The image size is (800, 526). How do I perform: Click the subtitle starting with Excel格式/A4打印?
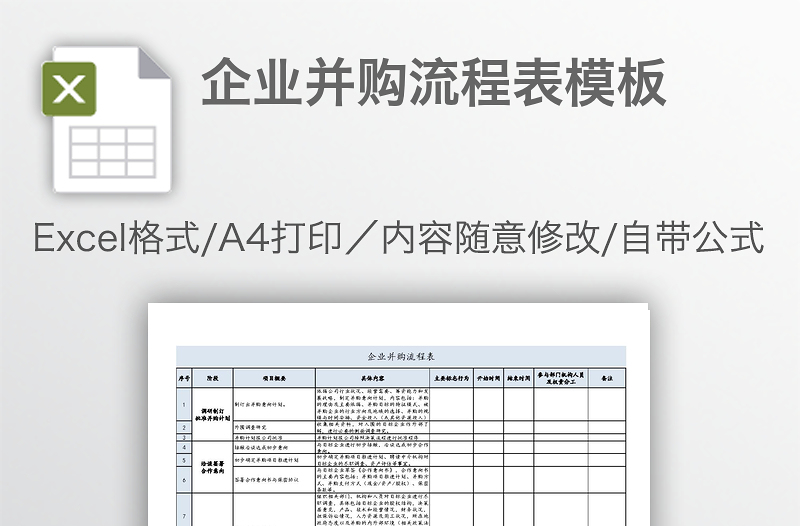pyautogui.click(x=399, y=237)
